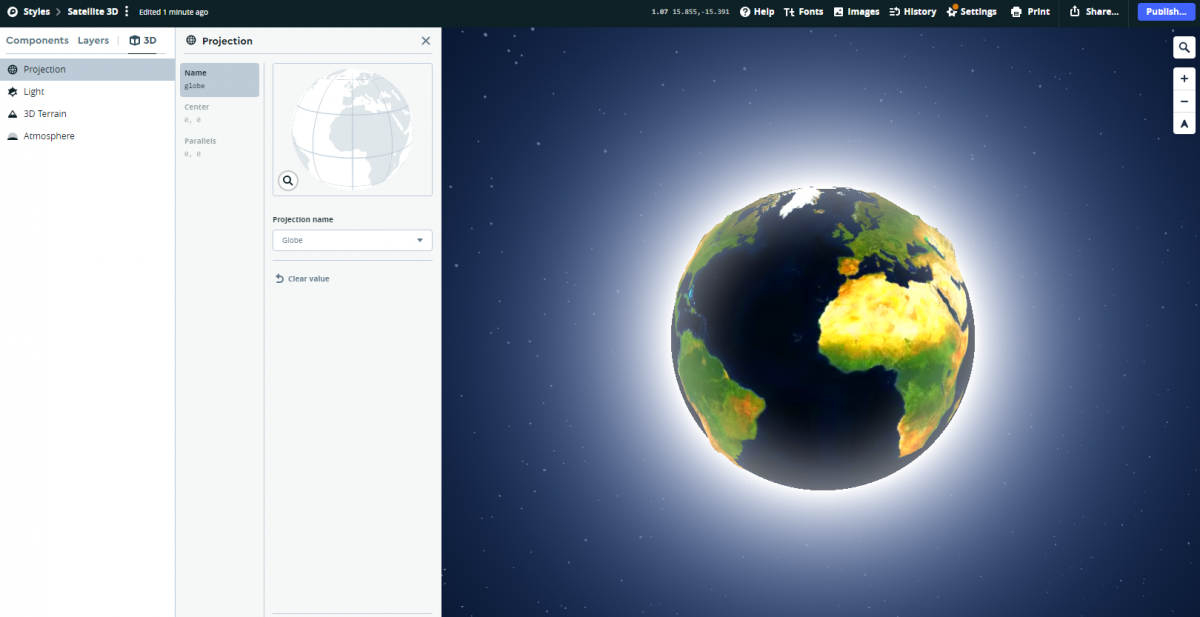Open the Projection name dropdown
The height and width of the screenshot is (617, 1200).
point(352,240)
